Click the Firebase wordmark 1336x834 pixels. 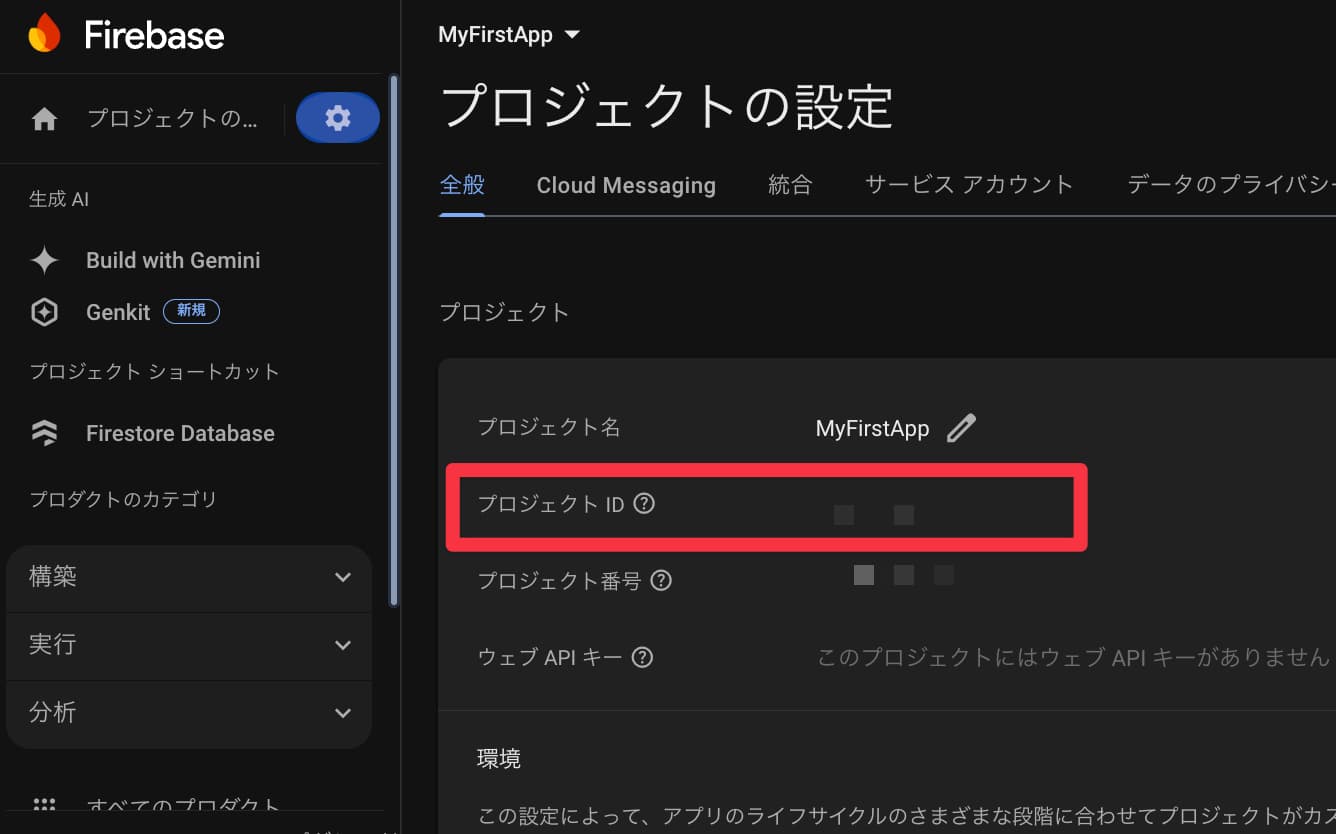coord(154,36)
